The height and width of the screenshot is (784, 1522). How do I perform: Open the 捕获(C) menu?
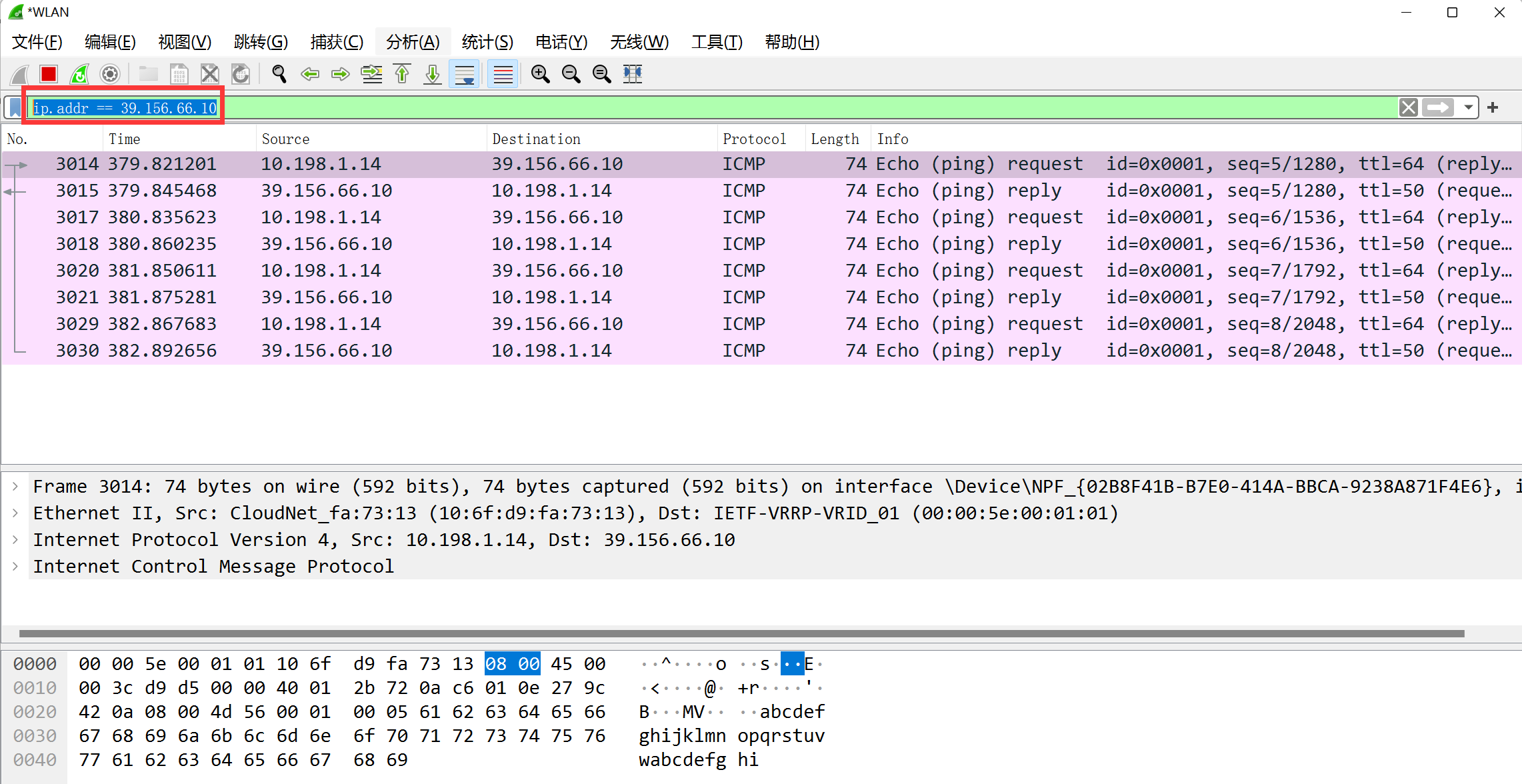pyautogui.click(x=337, y=43)
